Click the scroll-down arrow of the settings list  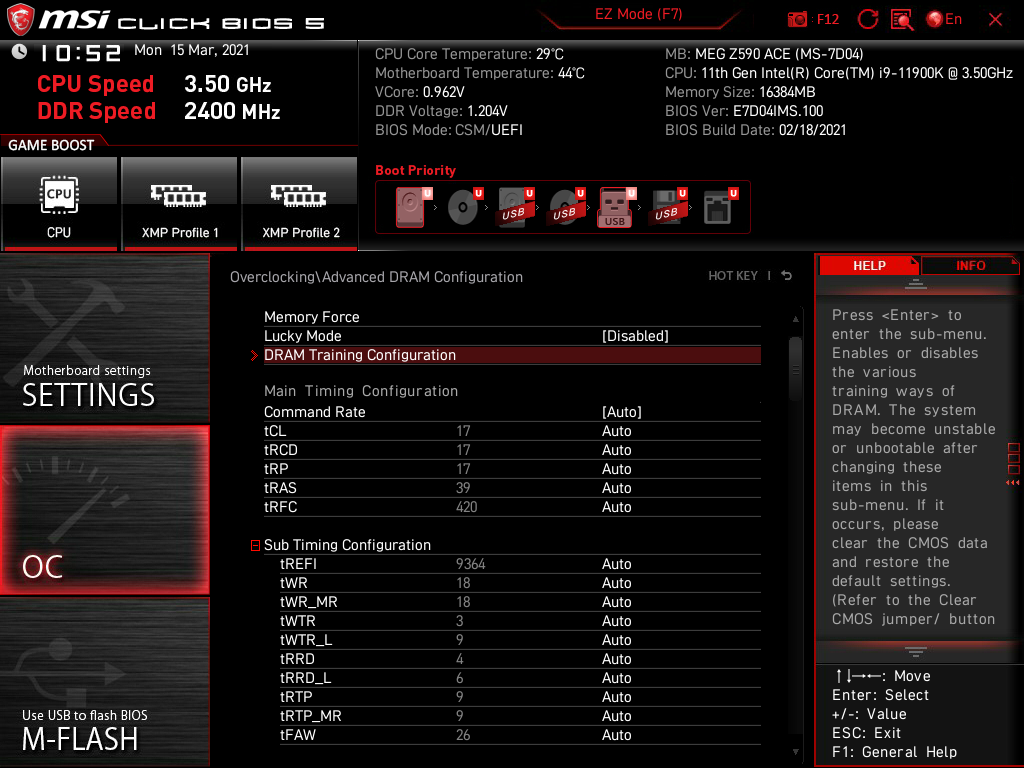pos(795,752)
